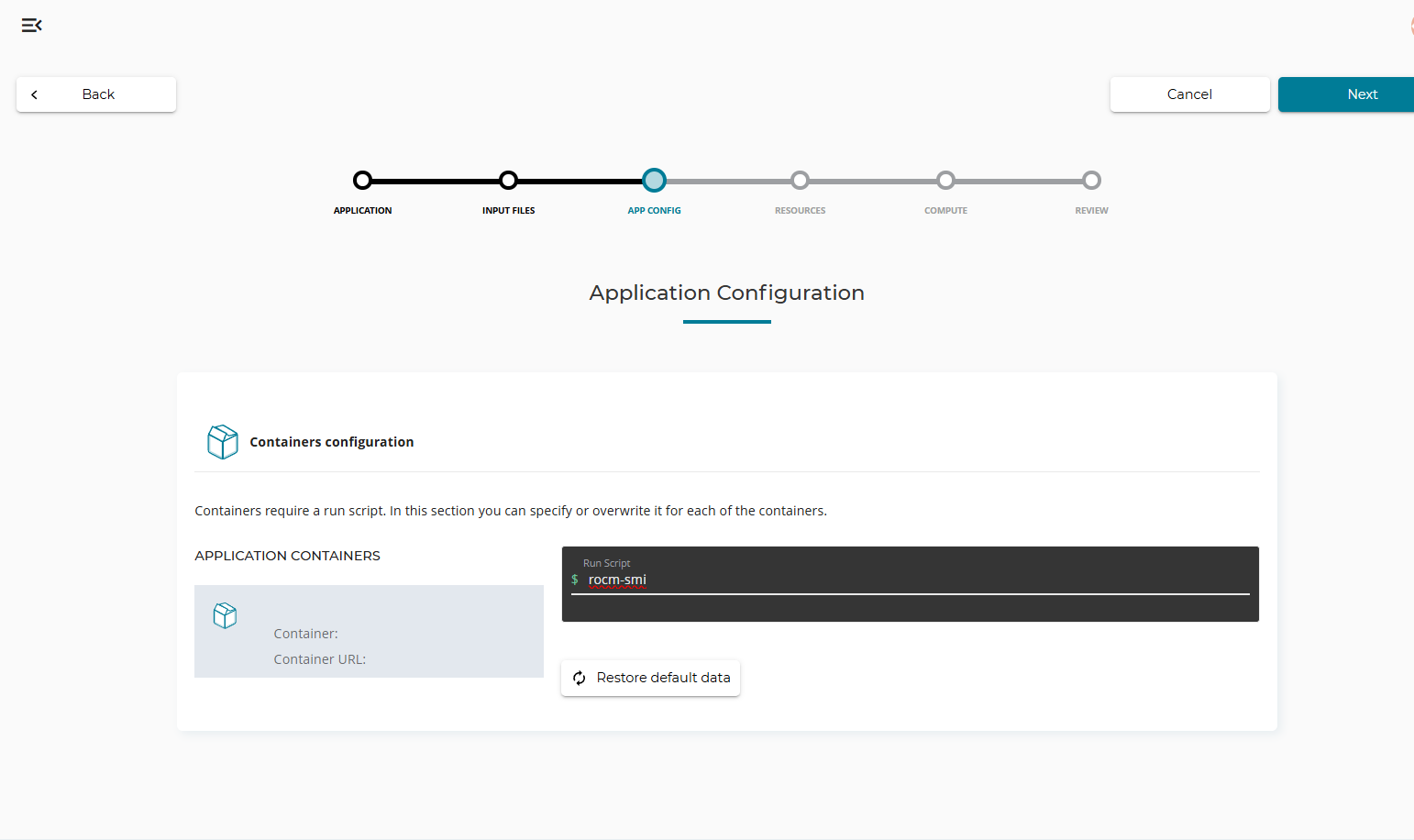Viewport: 1414px width, 840px height.
Task: Collapse the sidebar with the hamburger icon
Action: pyautogui.click(x=32, y=25)
